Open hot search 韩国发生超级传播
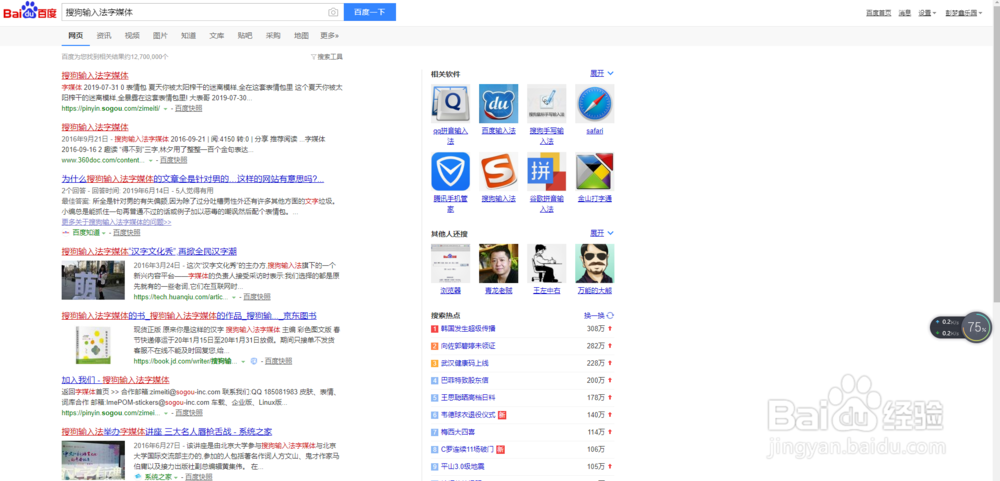The height and width of the screenshot is (481, 1000). tap(468, 329)
